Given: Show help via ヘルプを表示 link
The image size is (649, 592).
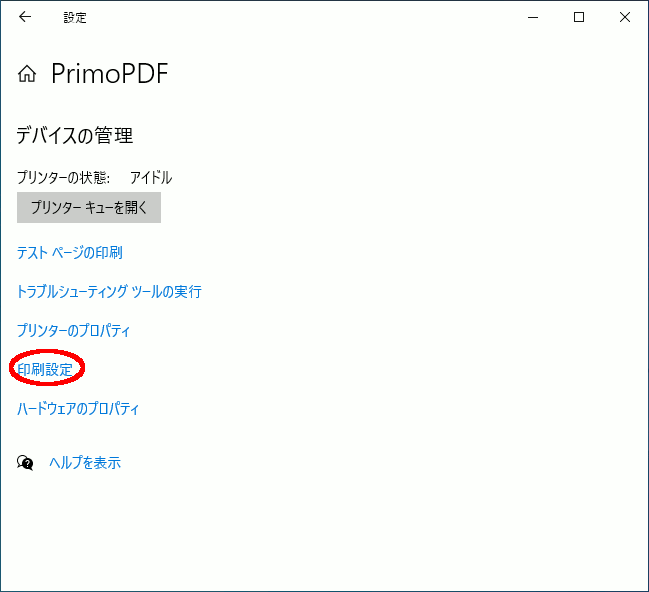Looking at the screenshot, I should click(x=85, y=462).
